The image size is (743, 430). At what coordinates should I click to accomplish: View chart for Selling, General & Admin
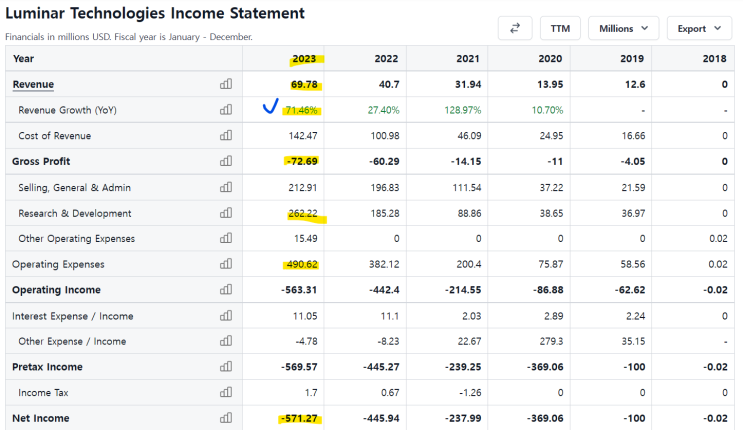coord(225,187)
